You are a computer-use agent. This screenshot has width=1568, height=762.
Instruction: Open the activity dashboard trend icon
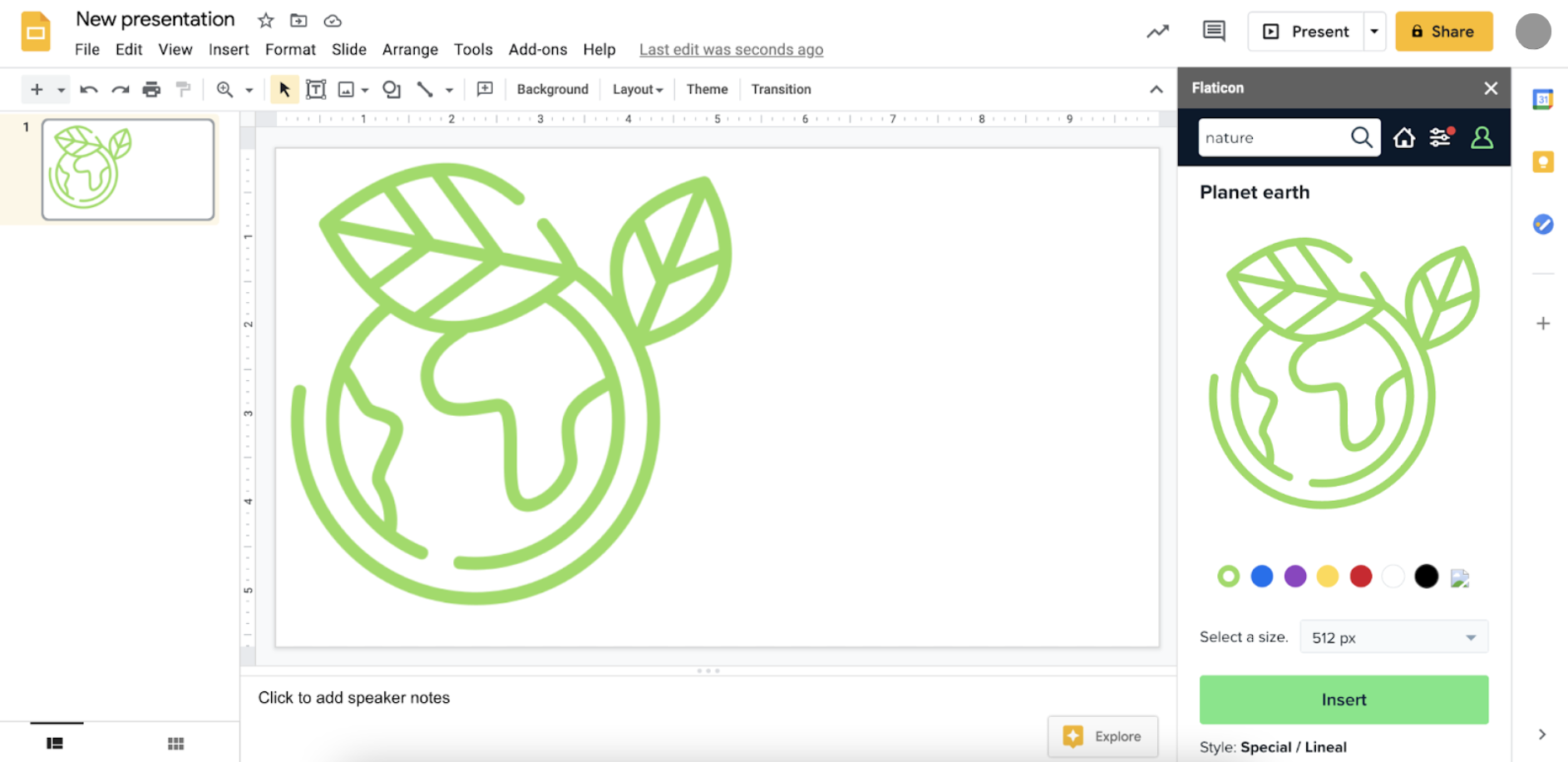click(1157, 32)
